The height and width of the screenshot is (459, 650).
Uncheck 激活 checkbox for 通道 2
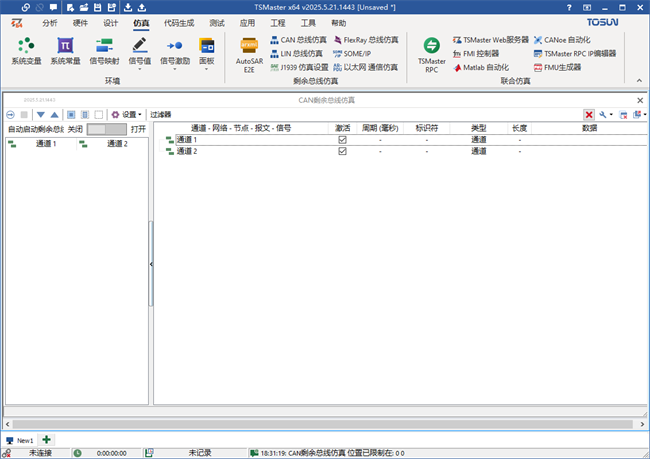[x=342, y=151]
